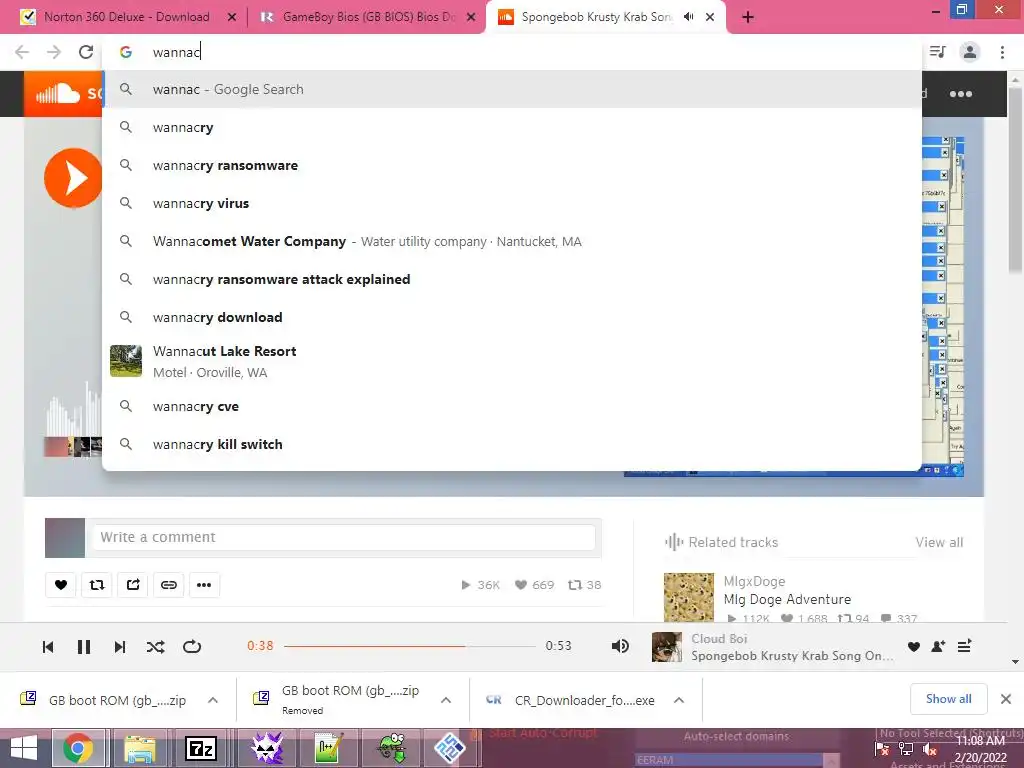Click View all related tracks

(x=938, y=542)
